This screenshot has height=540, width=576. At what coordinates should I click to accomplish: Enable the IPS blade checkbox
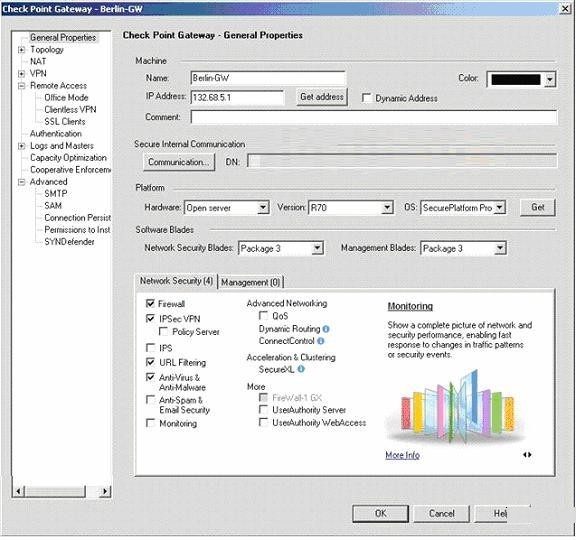click(x=150, y=348)
